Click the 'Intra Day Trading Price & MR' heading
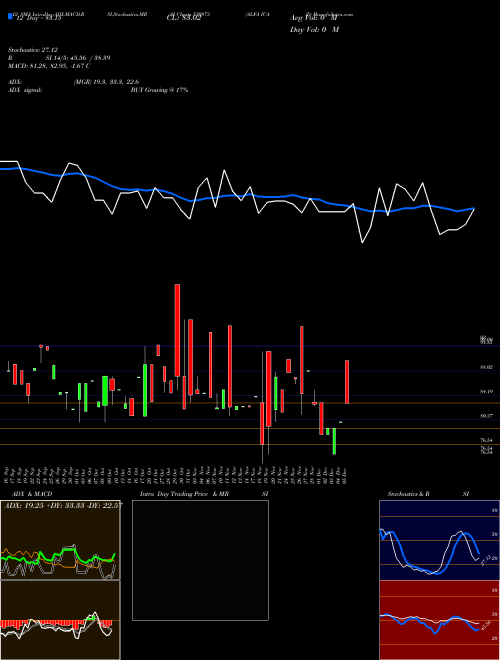The height and width of the screenshot is (660, 500). tap(184, 494)
